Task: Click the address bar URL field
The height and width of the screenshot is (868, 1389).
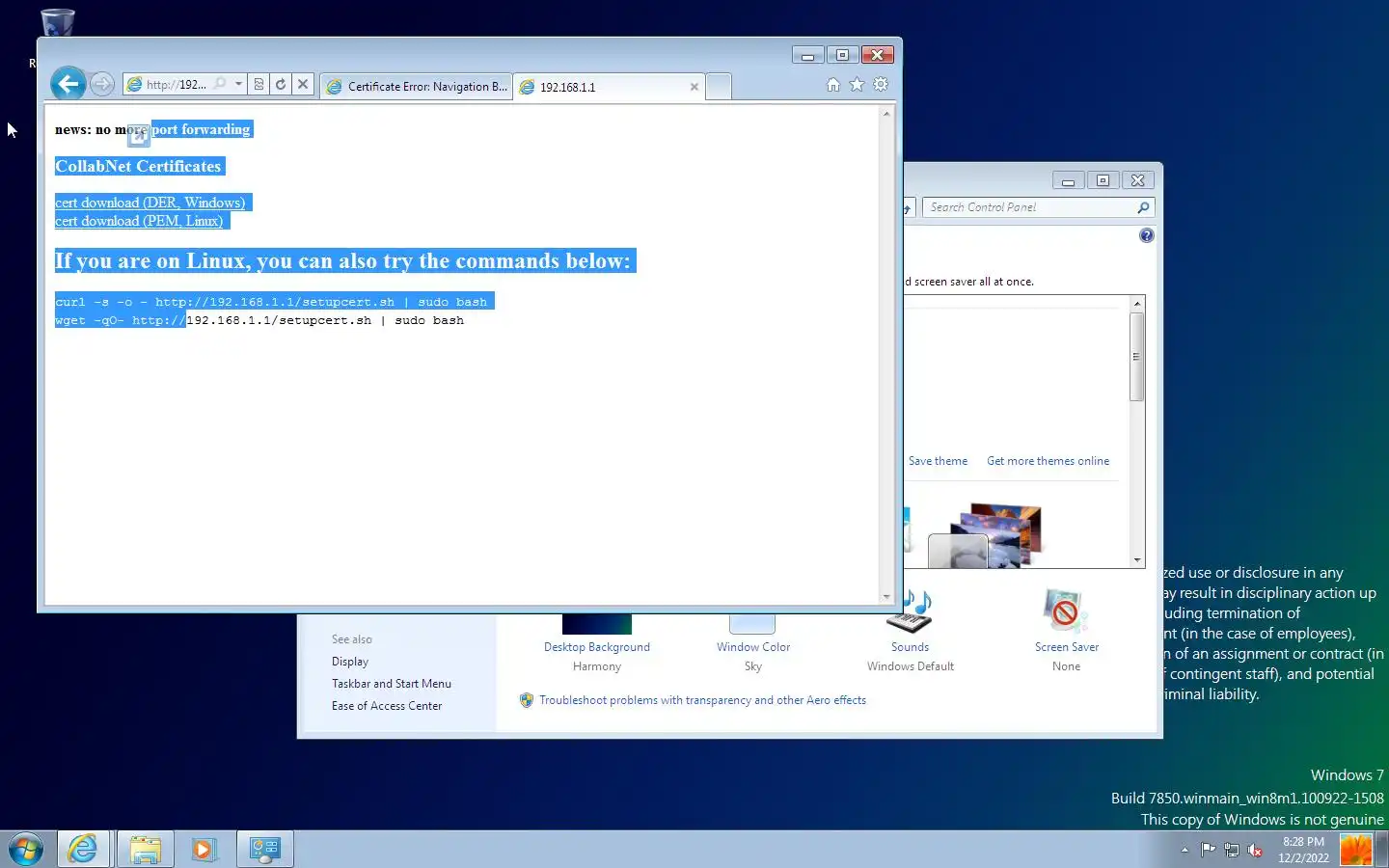Action: pos(177,84)
